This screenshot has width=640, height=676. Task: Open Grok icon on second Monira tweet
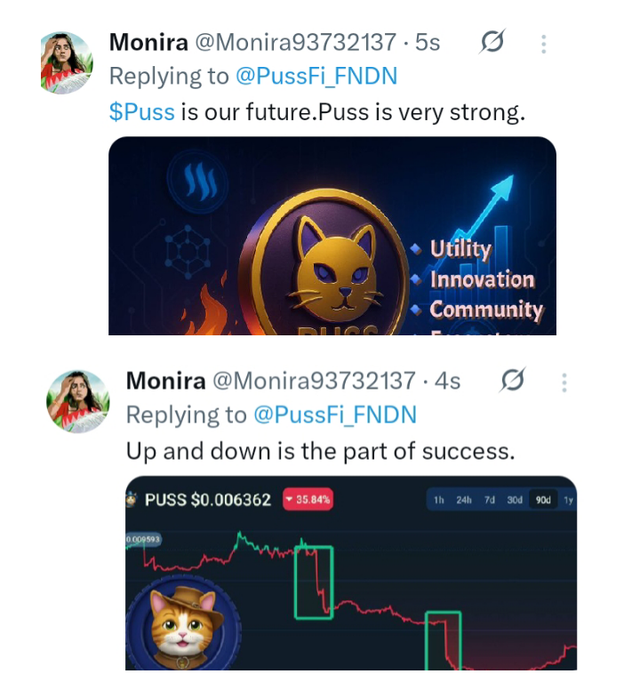pyautogui.click(x=512, y=380)
